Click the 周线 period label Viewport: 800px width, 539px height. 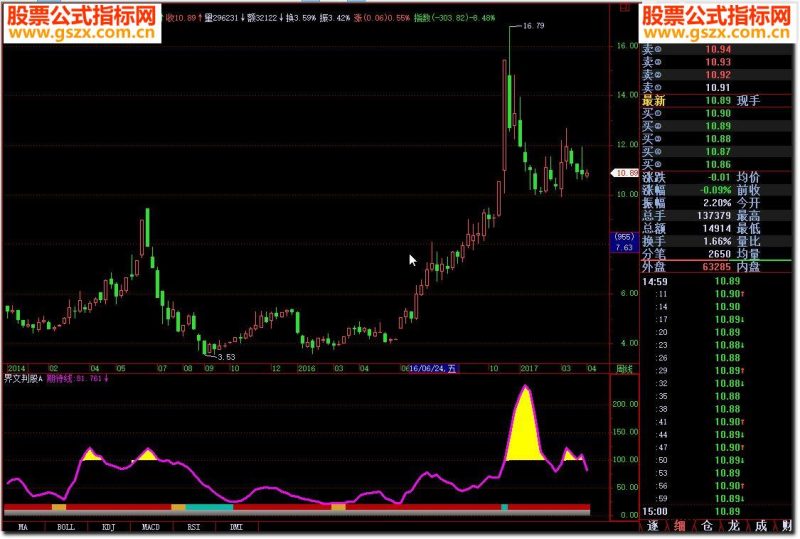624,369
